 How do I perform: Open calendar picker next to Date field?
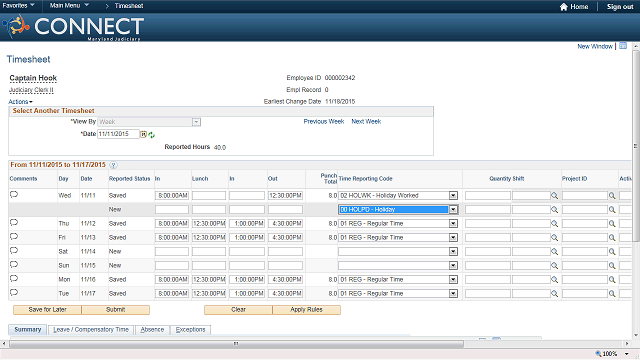click(144, 134)
